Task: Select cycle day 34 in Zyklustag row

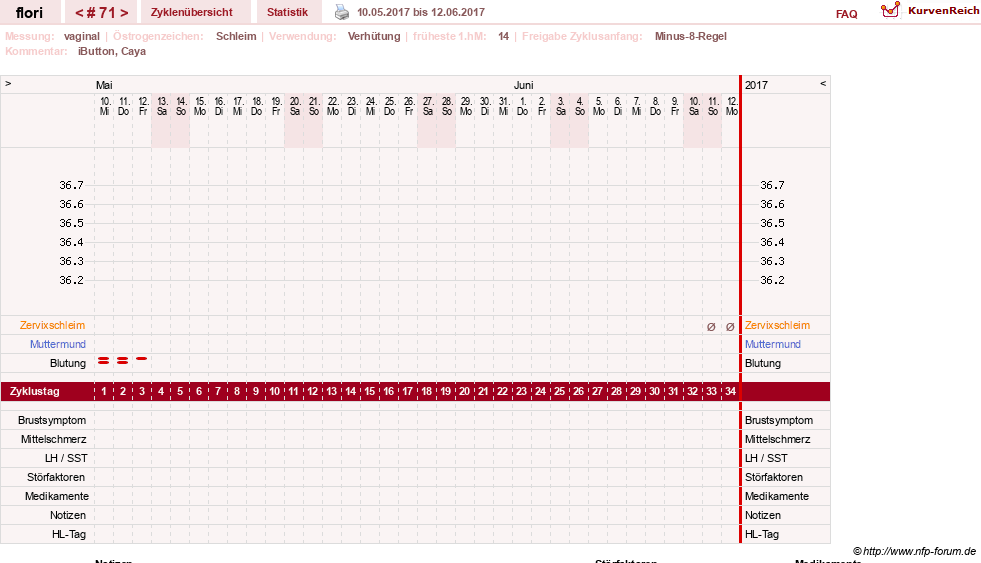Action: coord(730,392)
